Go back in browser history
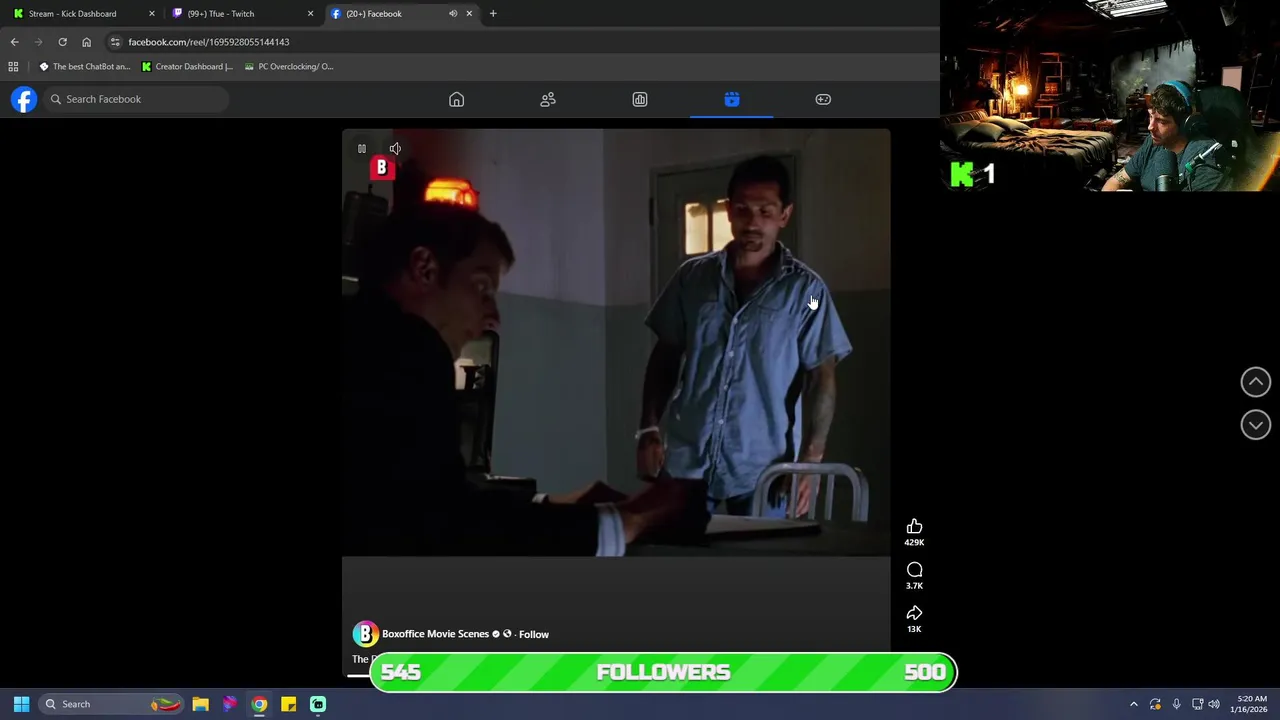The height and width of the screenshot is (720, 1280). point(14,42)
